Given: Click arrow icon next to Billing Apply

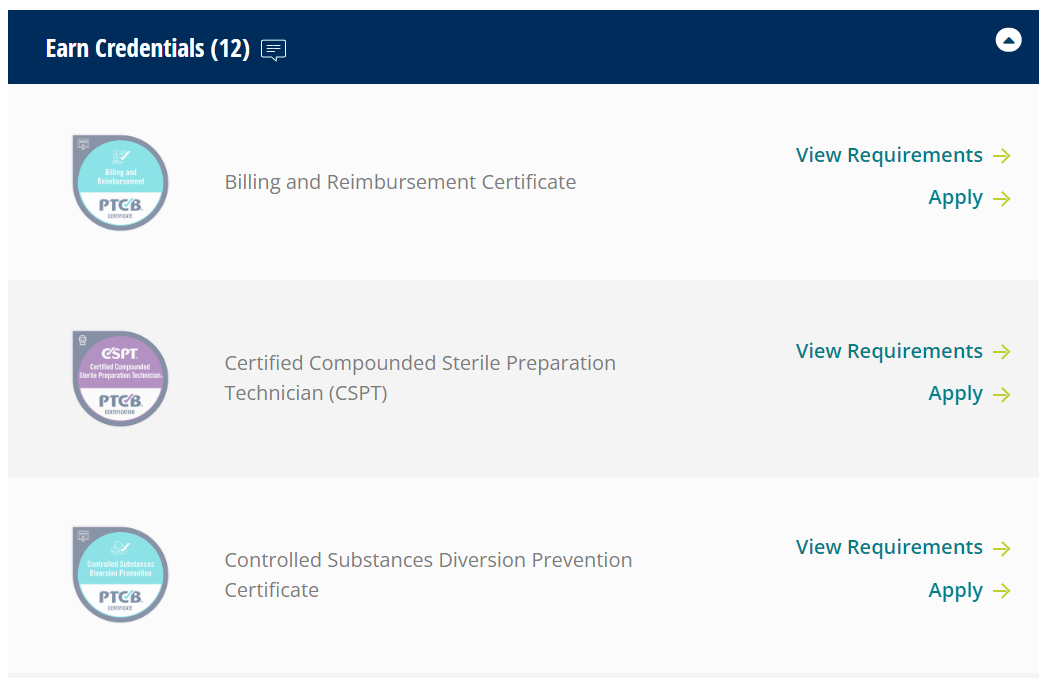Looking at the screenshot, I should (1002, 199).
